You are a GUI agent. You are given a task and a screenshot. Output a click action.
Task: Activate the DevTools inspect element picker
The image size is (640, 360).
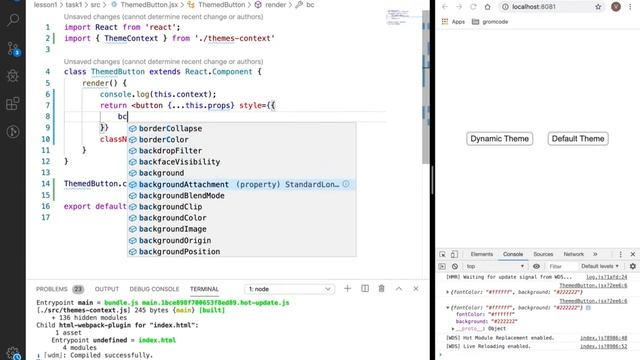(442, 254)
